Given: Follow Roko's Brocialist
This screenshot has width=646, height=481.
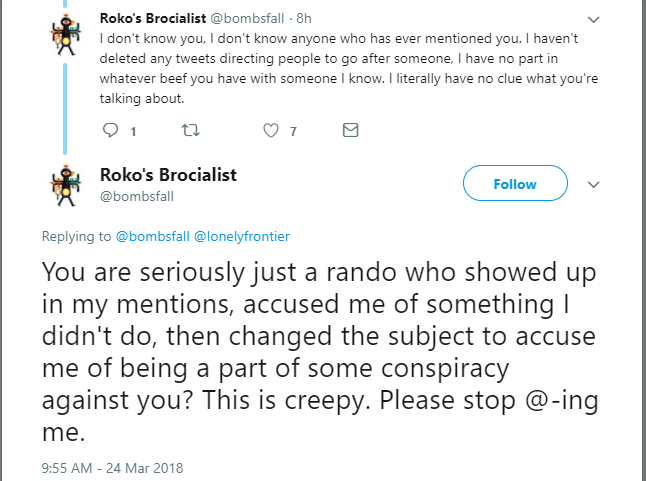Looking at the screenshot, I should point(515,183).
